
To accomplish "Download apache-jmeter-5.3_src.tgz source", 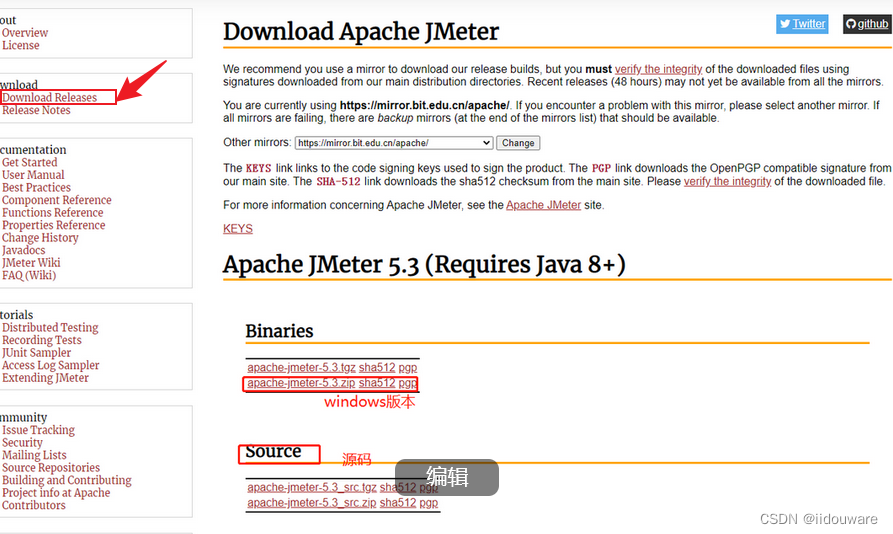I will [312, 487].
